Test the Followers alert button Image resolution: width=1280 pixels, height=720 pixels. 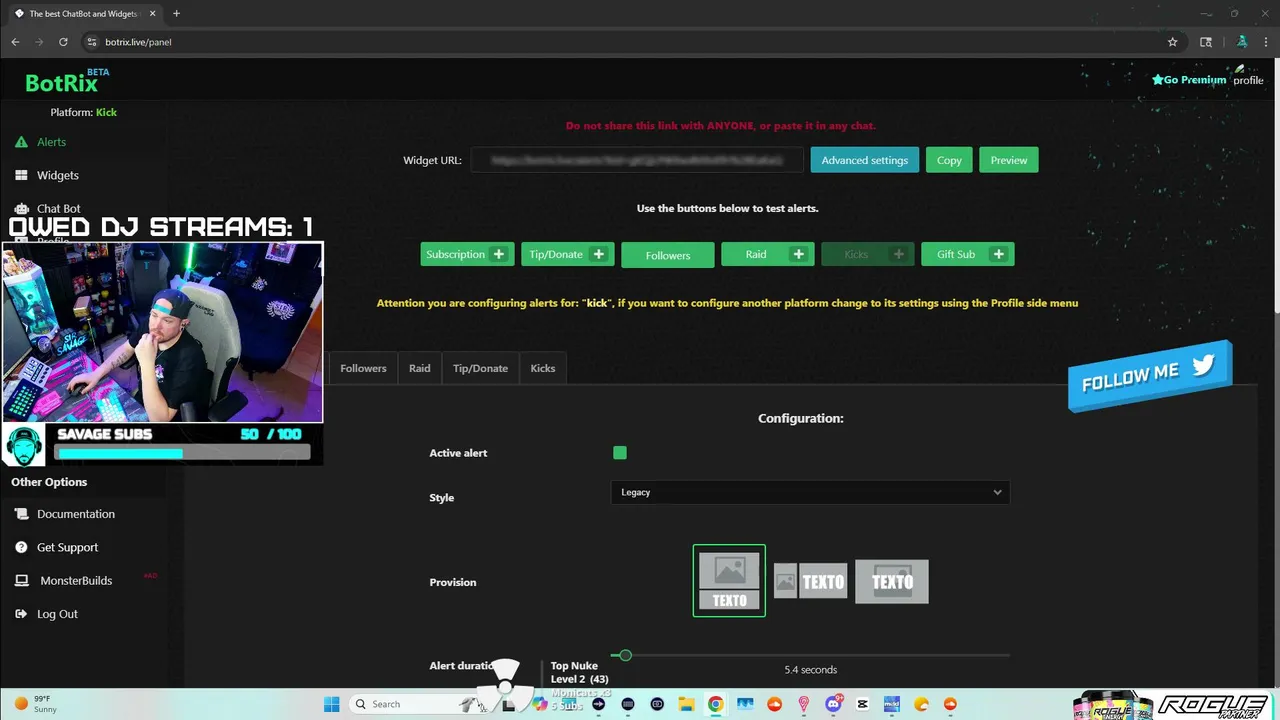click(x=668, y=255)
